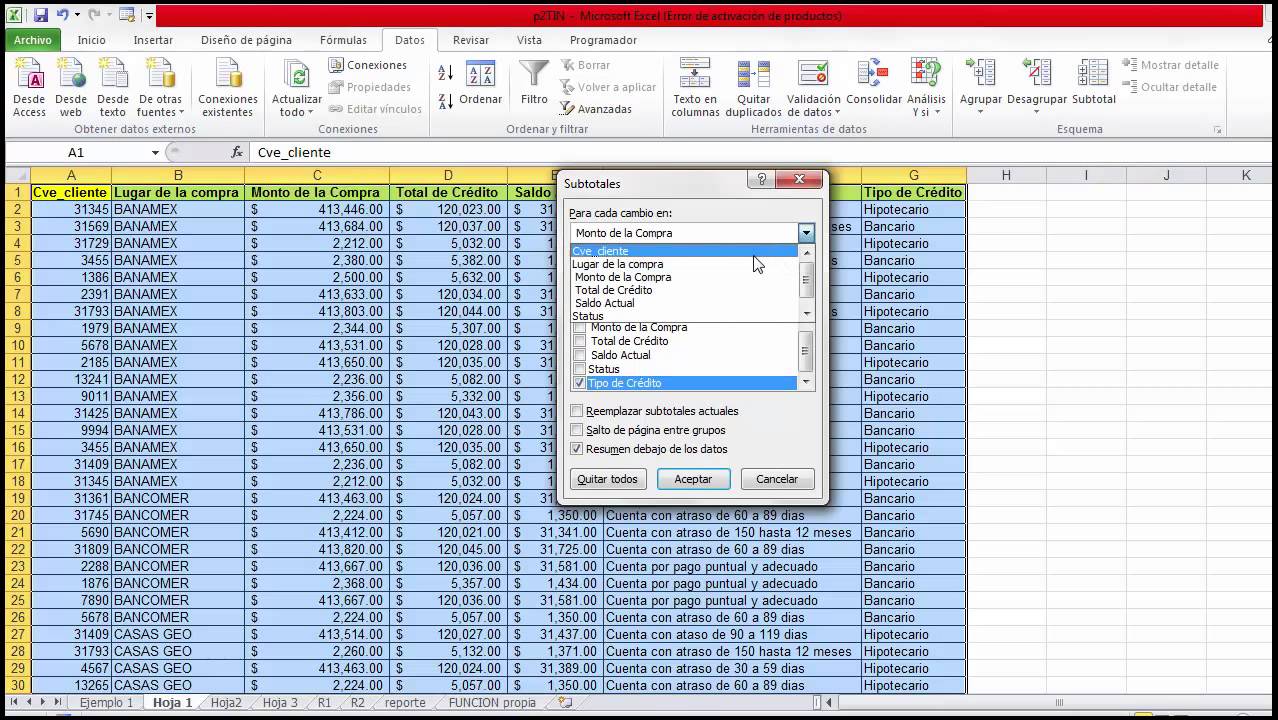The image size is (1278, 720).
Task: Click the Desde texto icon
Action: click(x=113, y=88)
